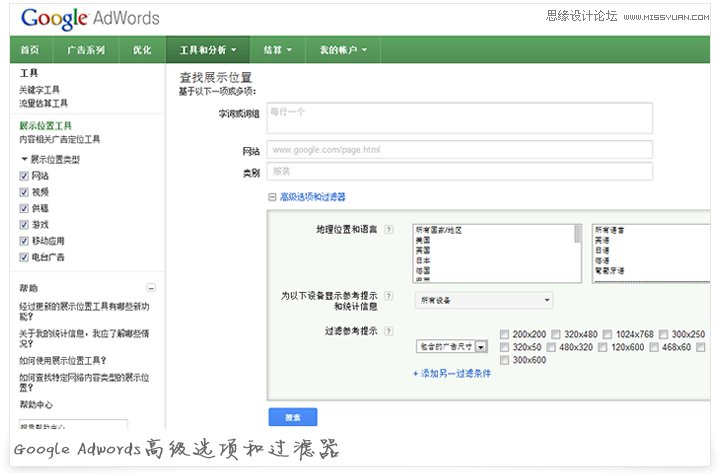Collapse 高级选项和过滤器 with minus icon

click(x=272, y=197)
